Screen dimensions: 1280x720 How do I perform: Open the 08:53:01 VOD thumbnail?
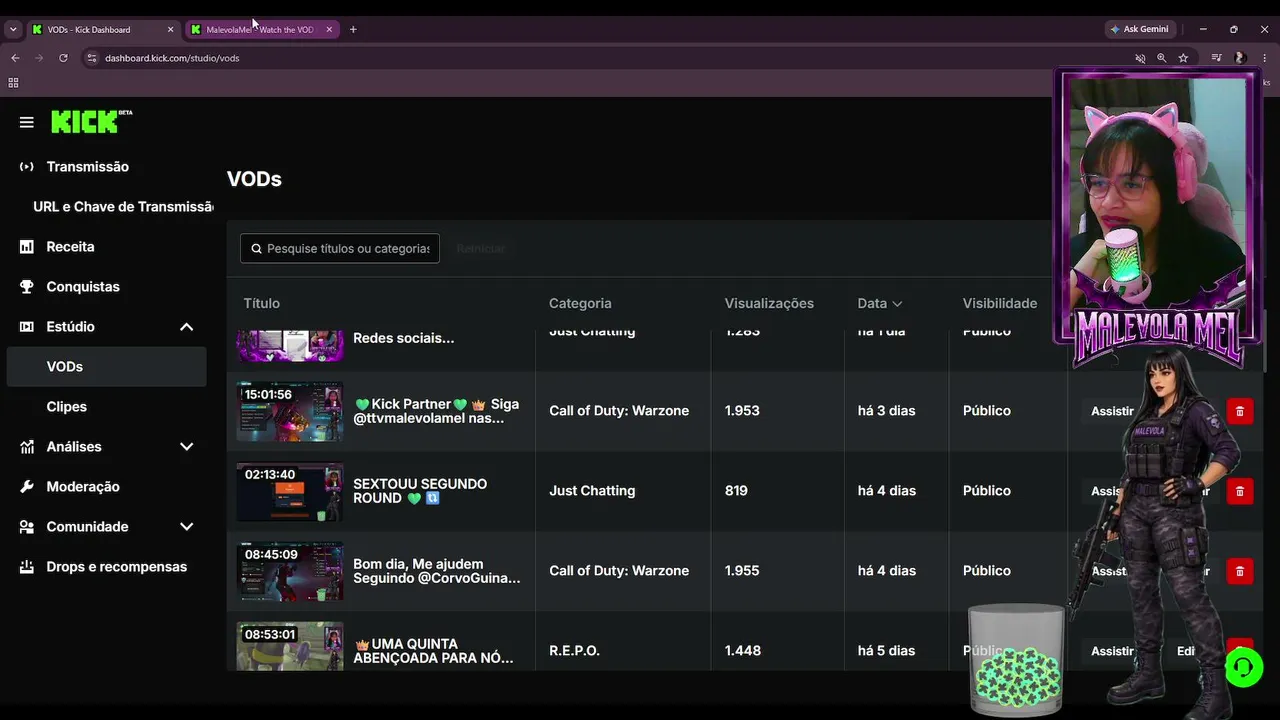point(290,646)
